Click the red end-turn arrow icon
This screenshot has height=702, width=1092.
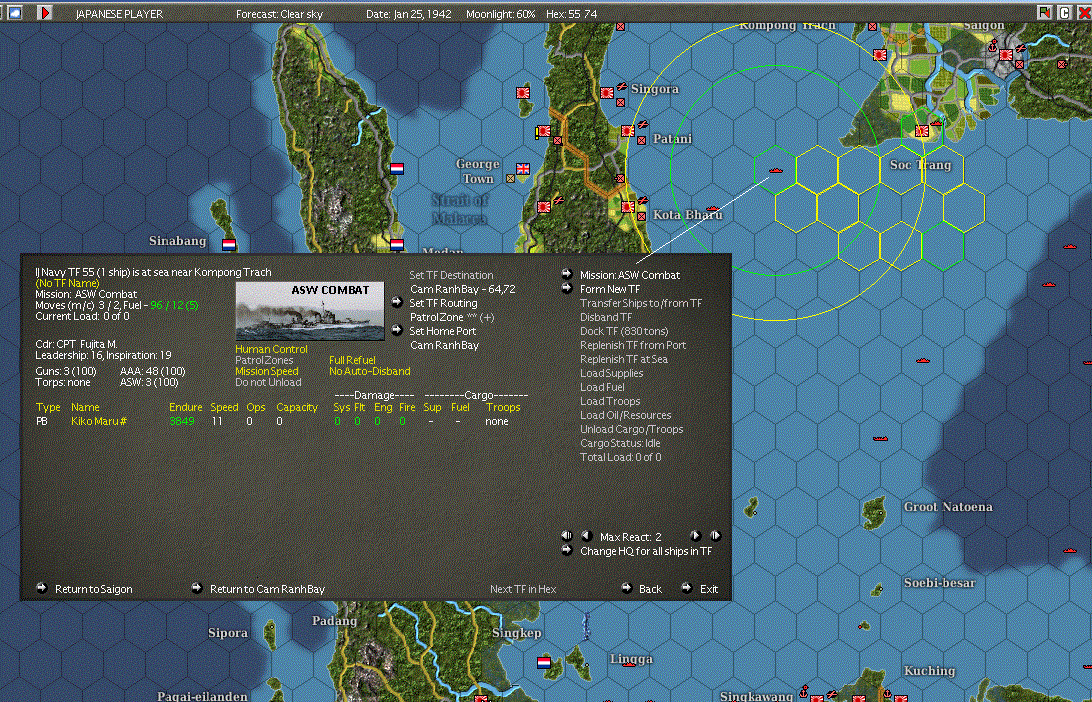(44, 13)
